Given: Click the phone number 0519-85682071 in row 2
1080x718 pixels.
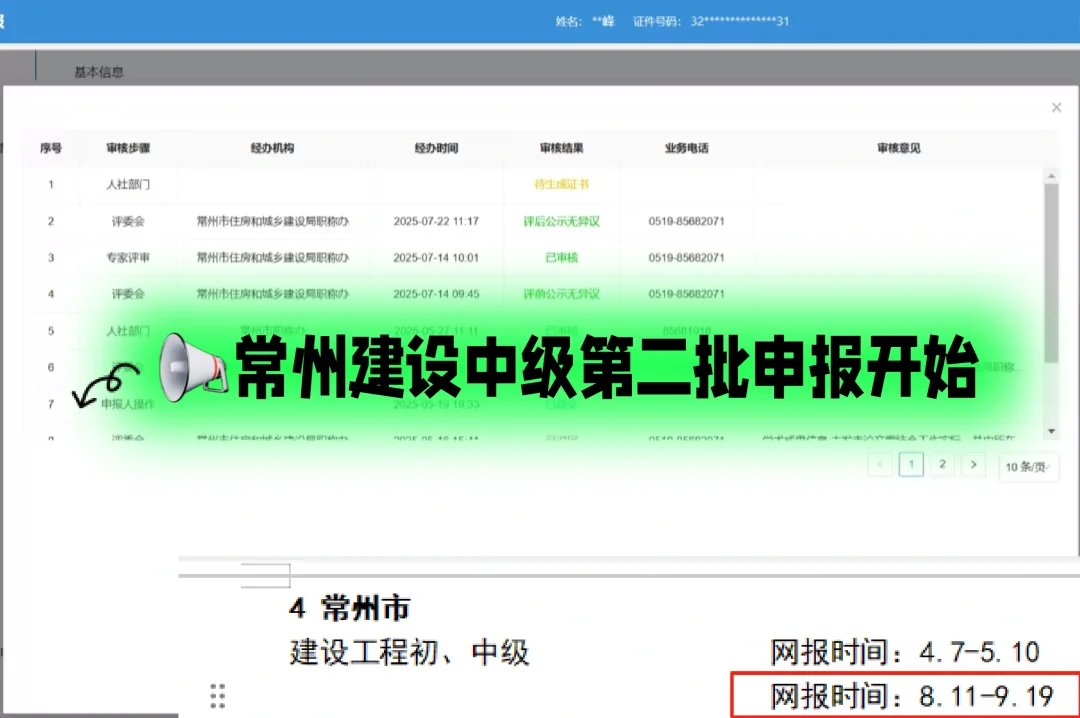Looking at the screenshot, I should pyautogui.click(x=687, y=221).
